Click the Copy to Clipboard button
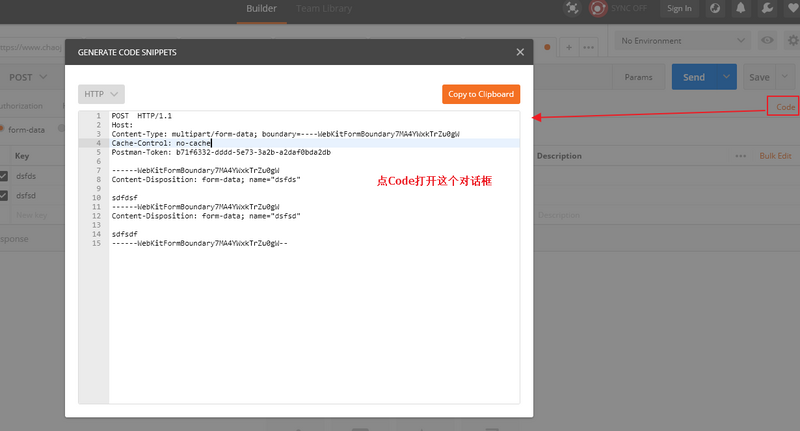The image size is (800, 431). (481, 94)
